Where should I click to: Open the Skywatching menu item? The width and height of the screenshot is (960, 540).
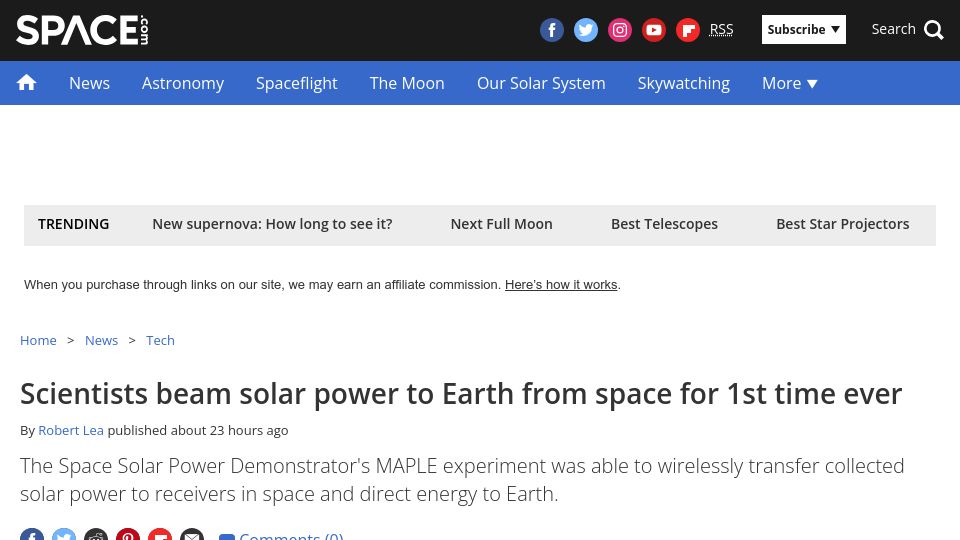684,83
